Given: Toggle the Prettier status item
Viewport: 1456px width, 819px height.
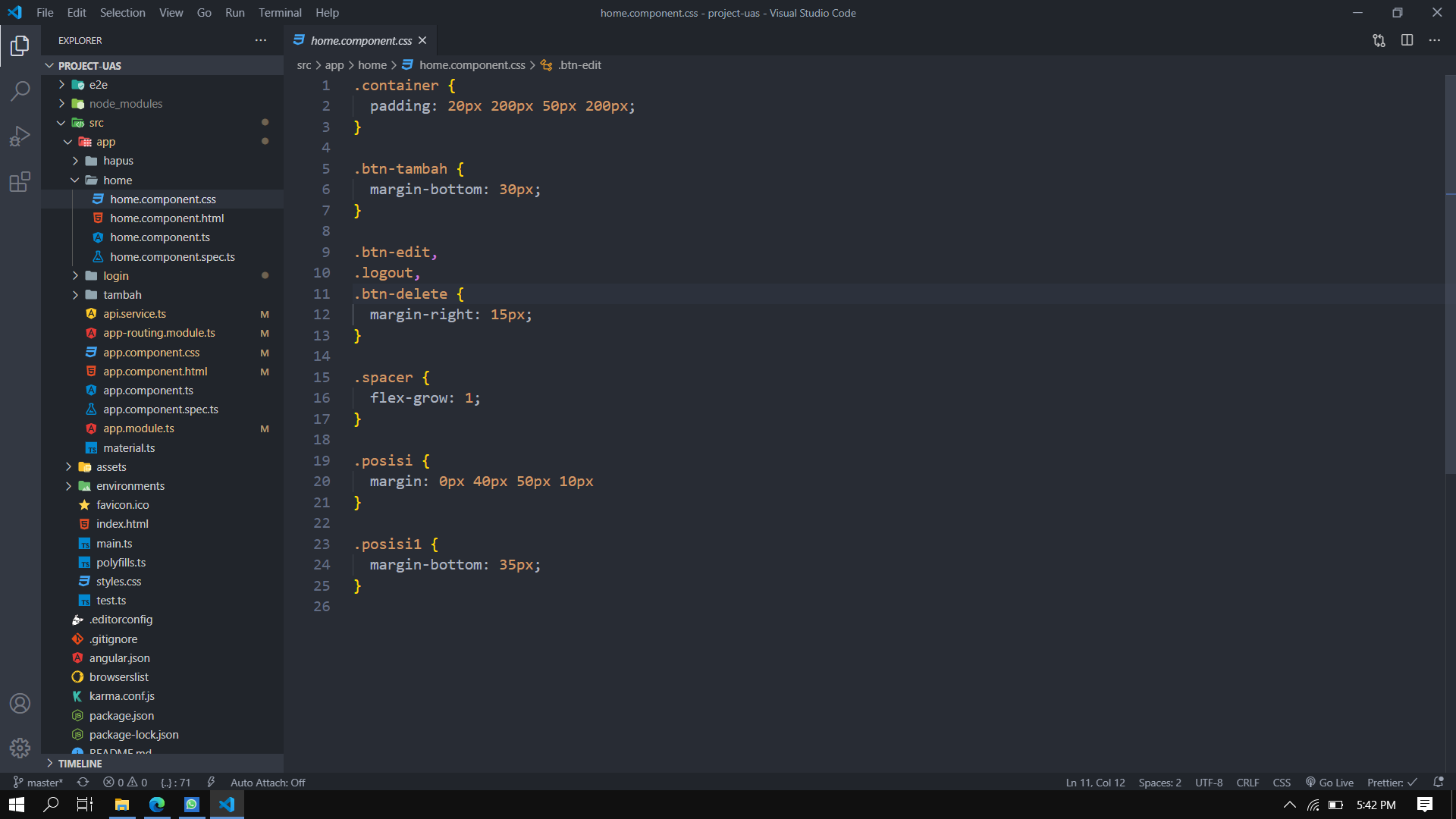Looking at the screenshot, I should point(1392,783).
